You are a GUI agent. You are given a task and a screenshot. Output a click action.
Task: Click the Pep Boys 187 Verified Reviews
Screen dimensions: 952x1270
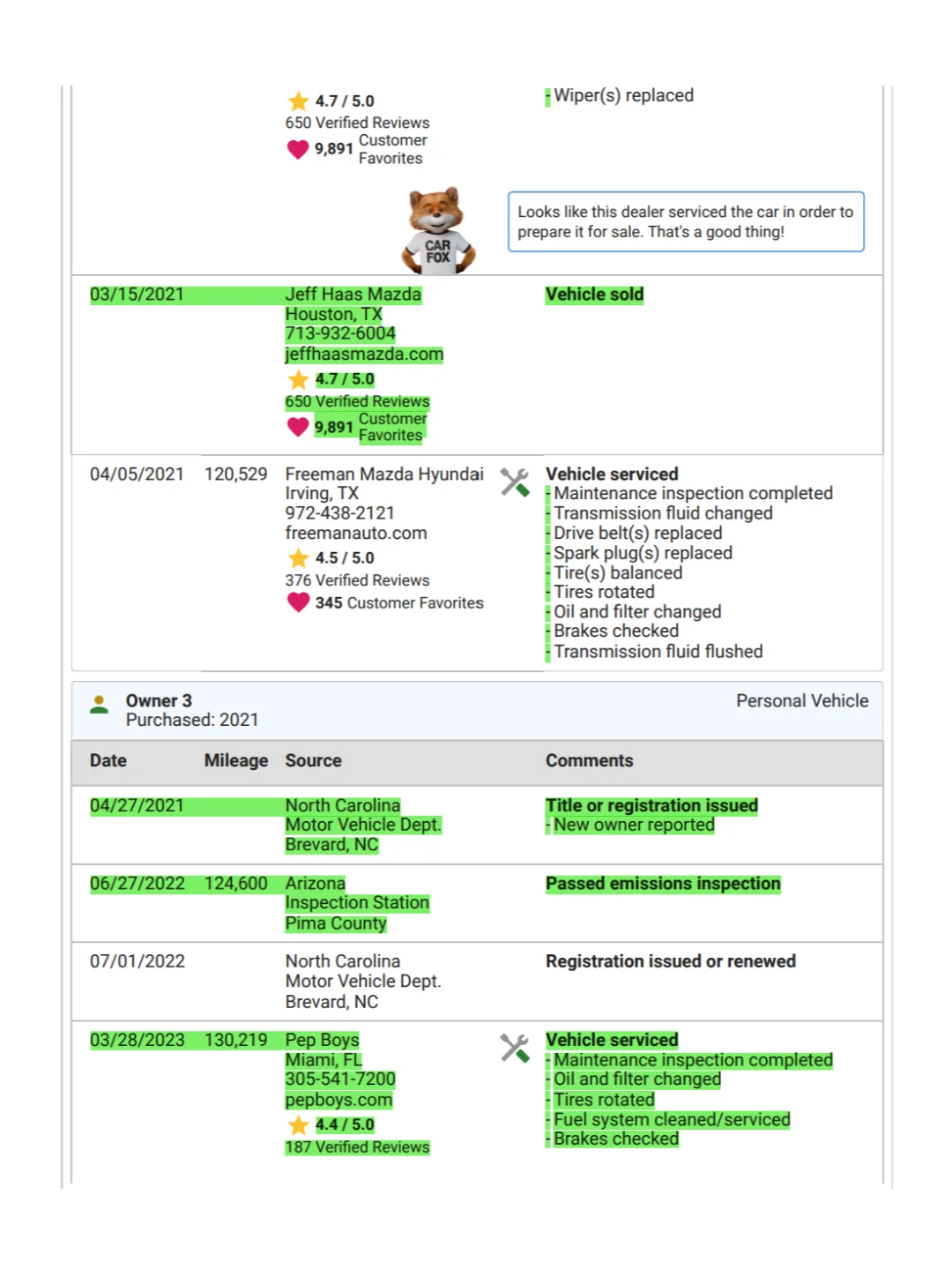357,1147
